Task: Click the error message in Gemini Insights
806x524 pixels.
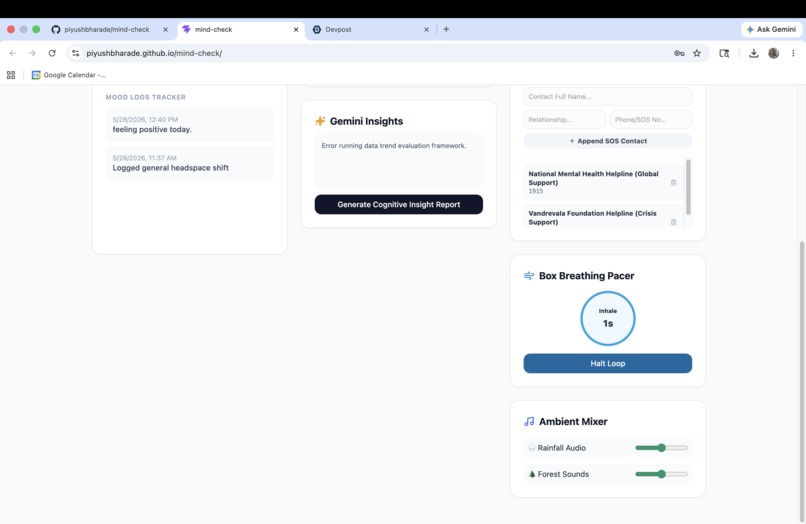Action: click(x=394, y=146)
